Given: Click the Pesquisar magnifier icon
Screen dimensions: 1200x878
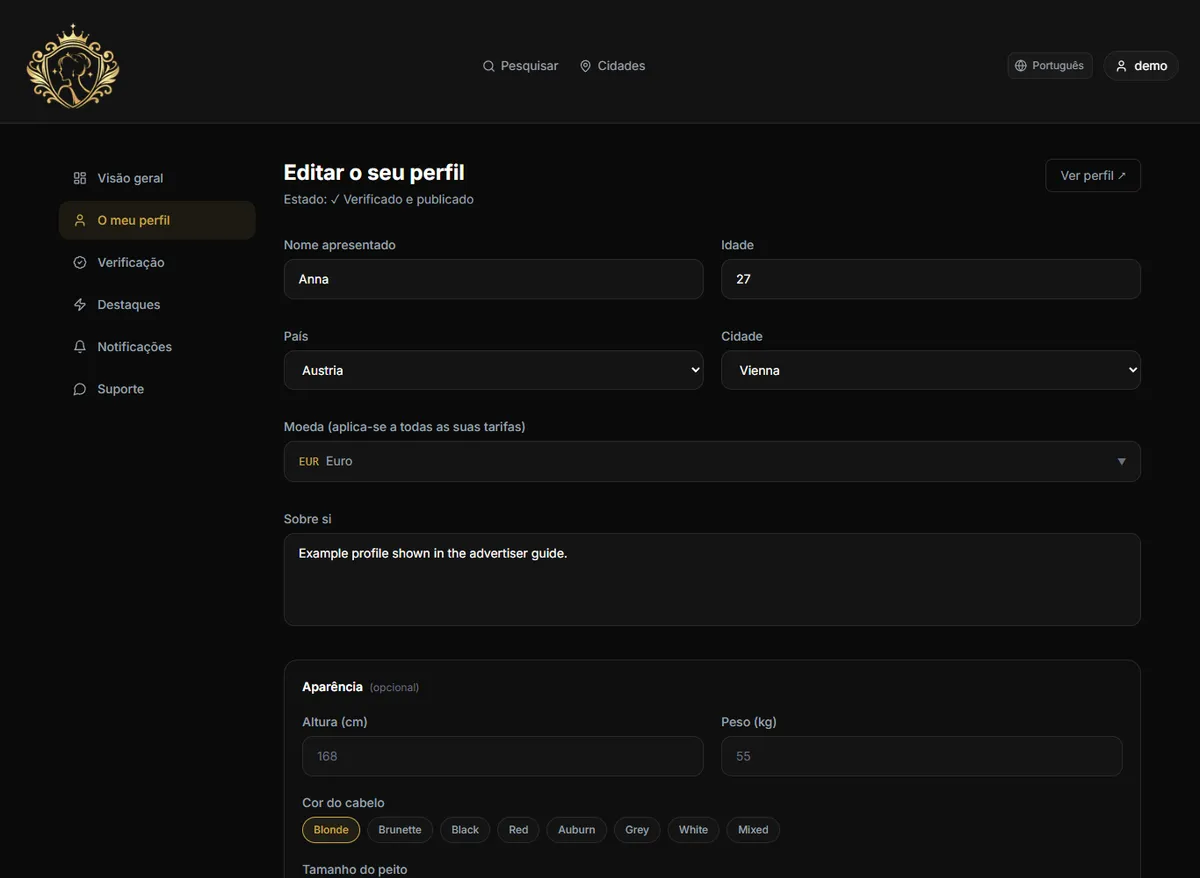Looking at the screenshot, I should (x=489, y=66).
